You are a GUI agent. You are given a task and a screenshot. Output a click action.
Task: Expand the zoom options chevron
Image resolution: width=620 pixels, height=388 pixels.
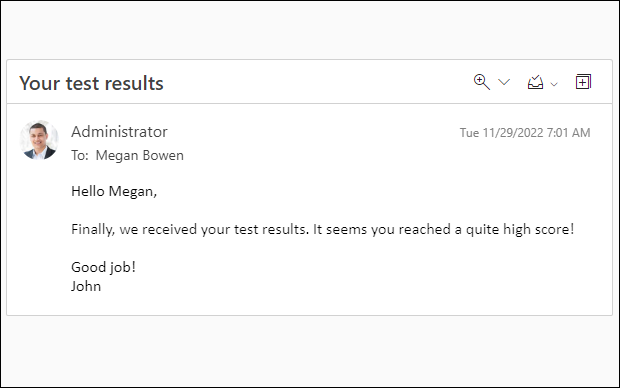(x=504, y=82)
